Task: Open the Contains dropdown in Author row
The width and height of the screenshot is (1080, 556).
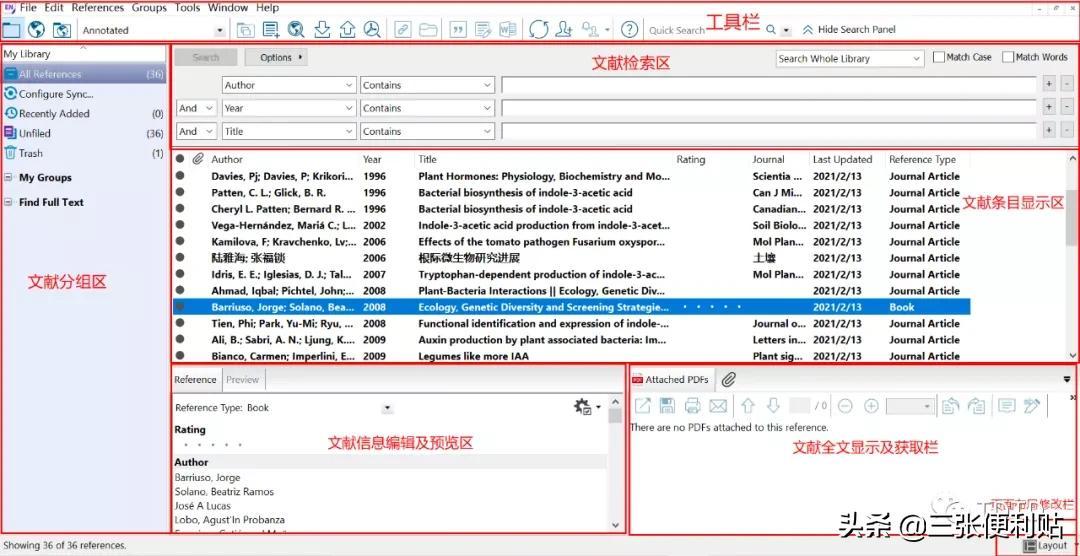Action: [x=427, y=85]
